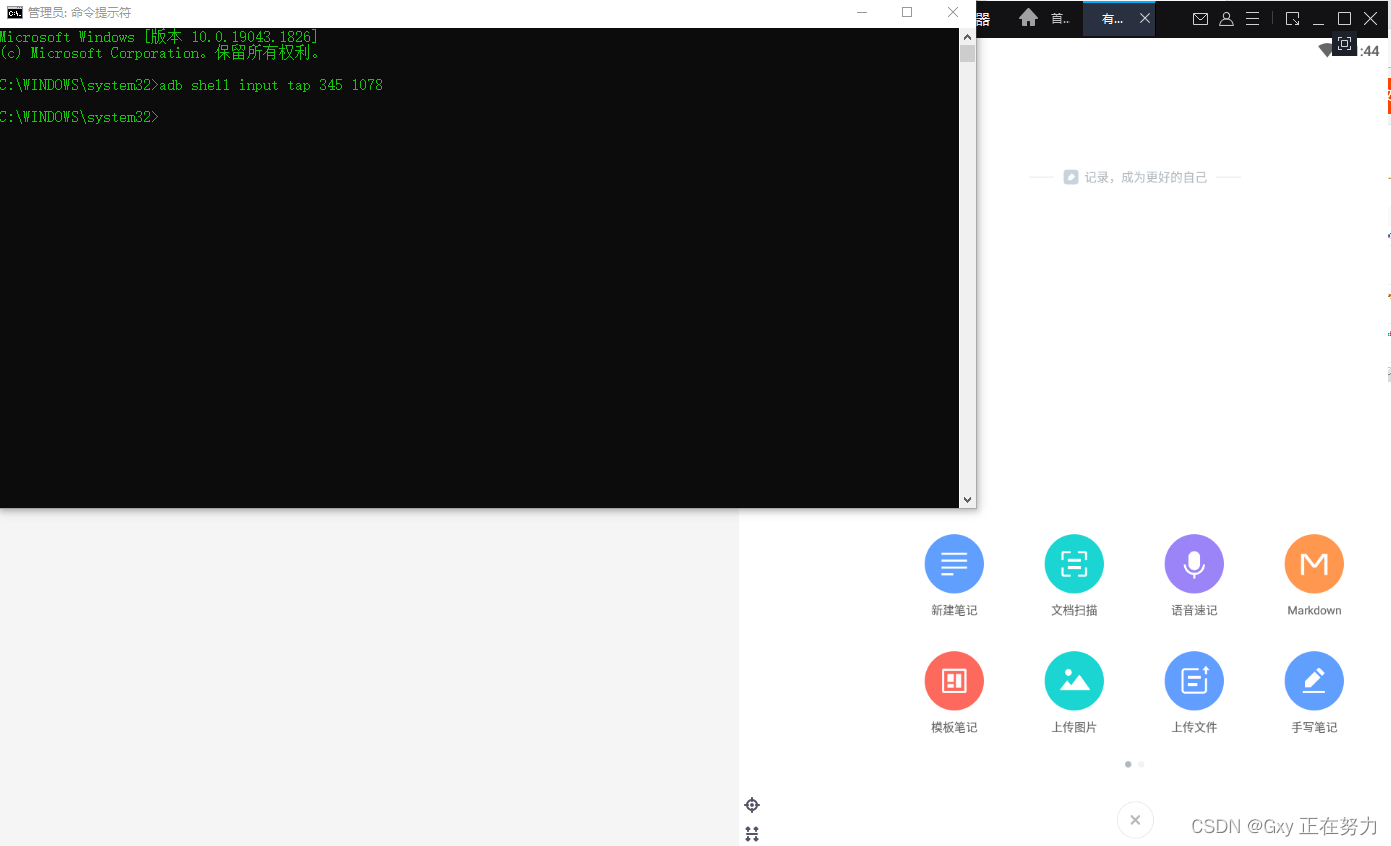Select 上传图片 to upload an image

click(x=1074, y=681)
